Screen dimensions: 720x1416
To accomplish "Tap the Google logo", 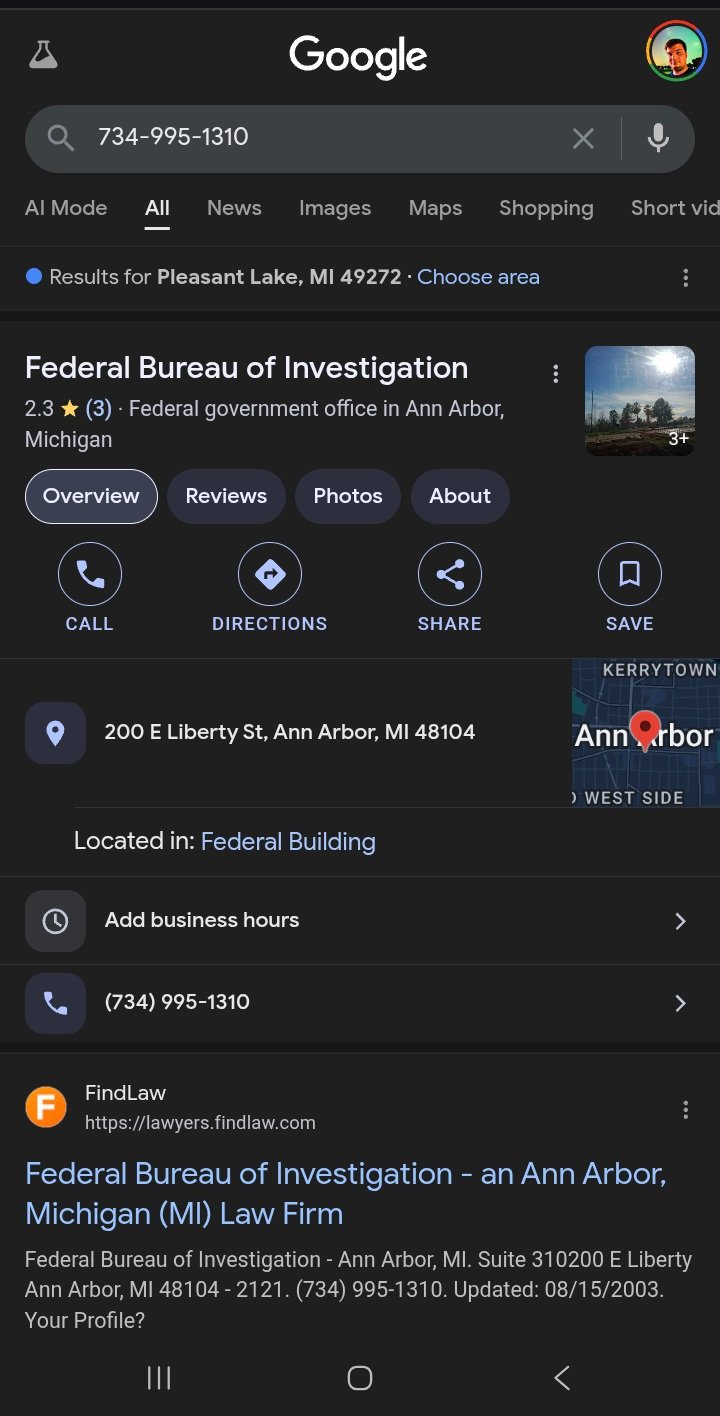I will point(358,57).
